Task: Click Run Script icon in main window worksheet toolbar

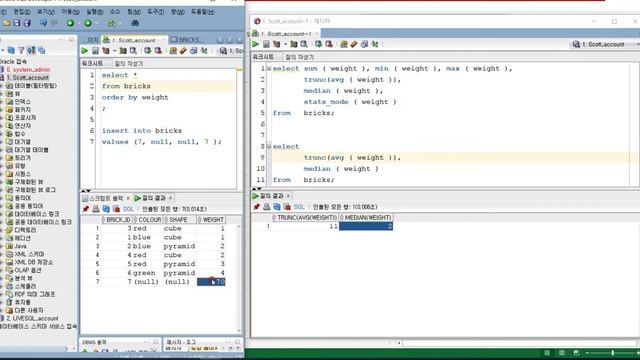Action: pos(95,51)
